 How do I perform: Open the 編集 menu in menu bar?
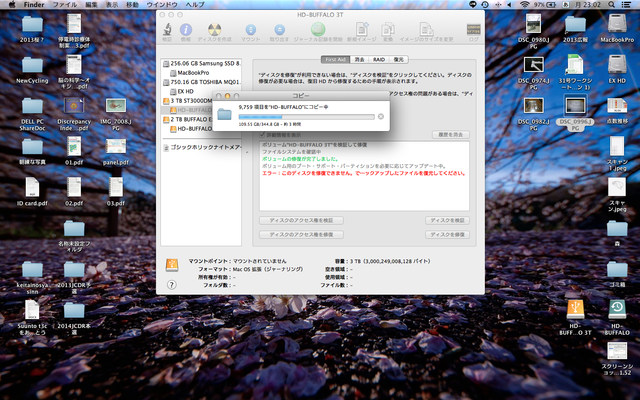[91, 4]
